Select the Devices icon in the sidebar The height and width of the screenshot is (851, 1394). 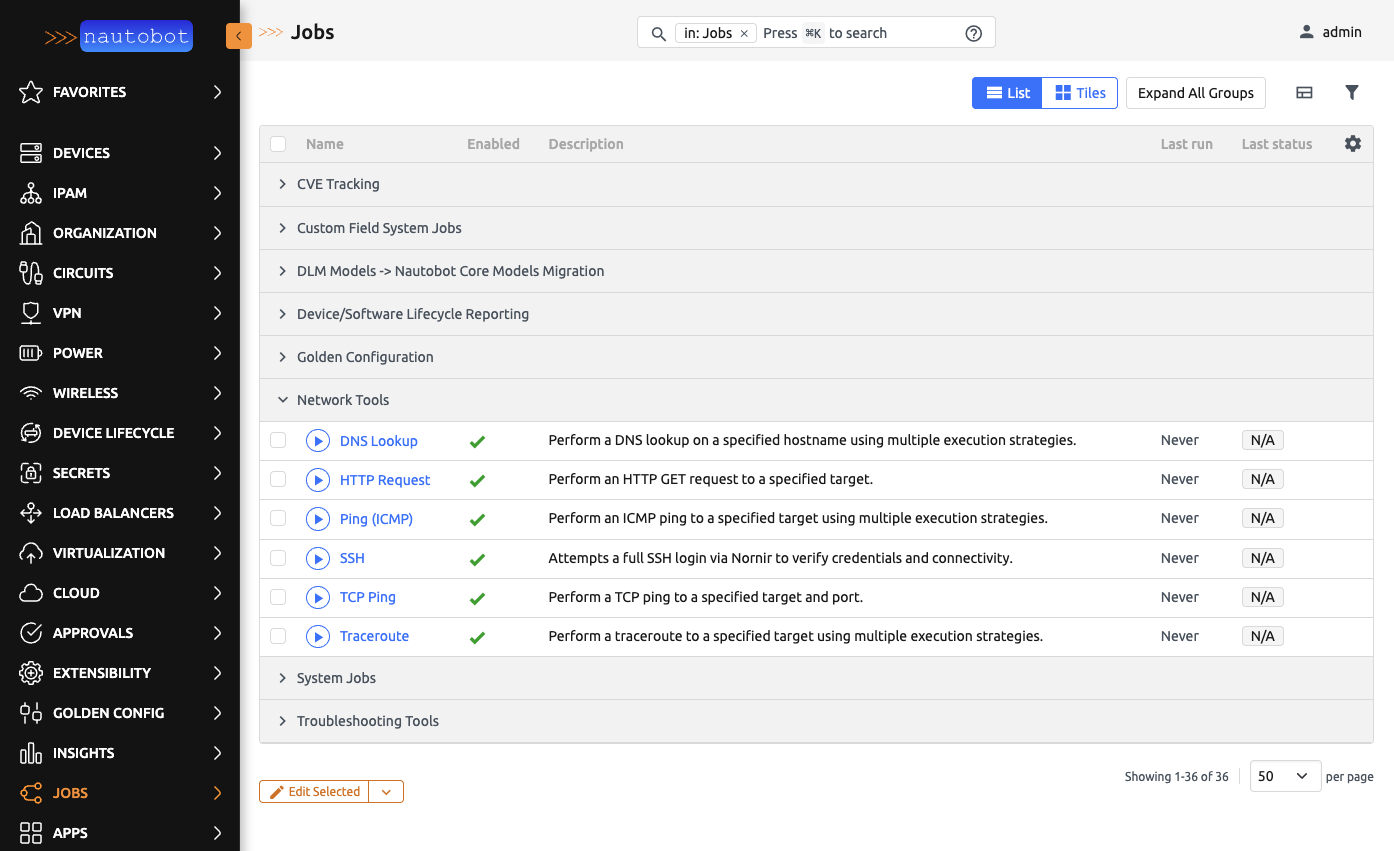tap(29, 152)
